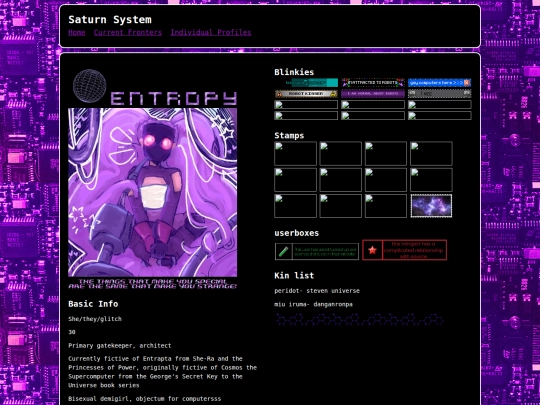
Task: Click the broken blinkie directly below the grey blinkie
Action: 439,105
